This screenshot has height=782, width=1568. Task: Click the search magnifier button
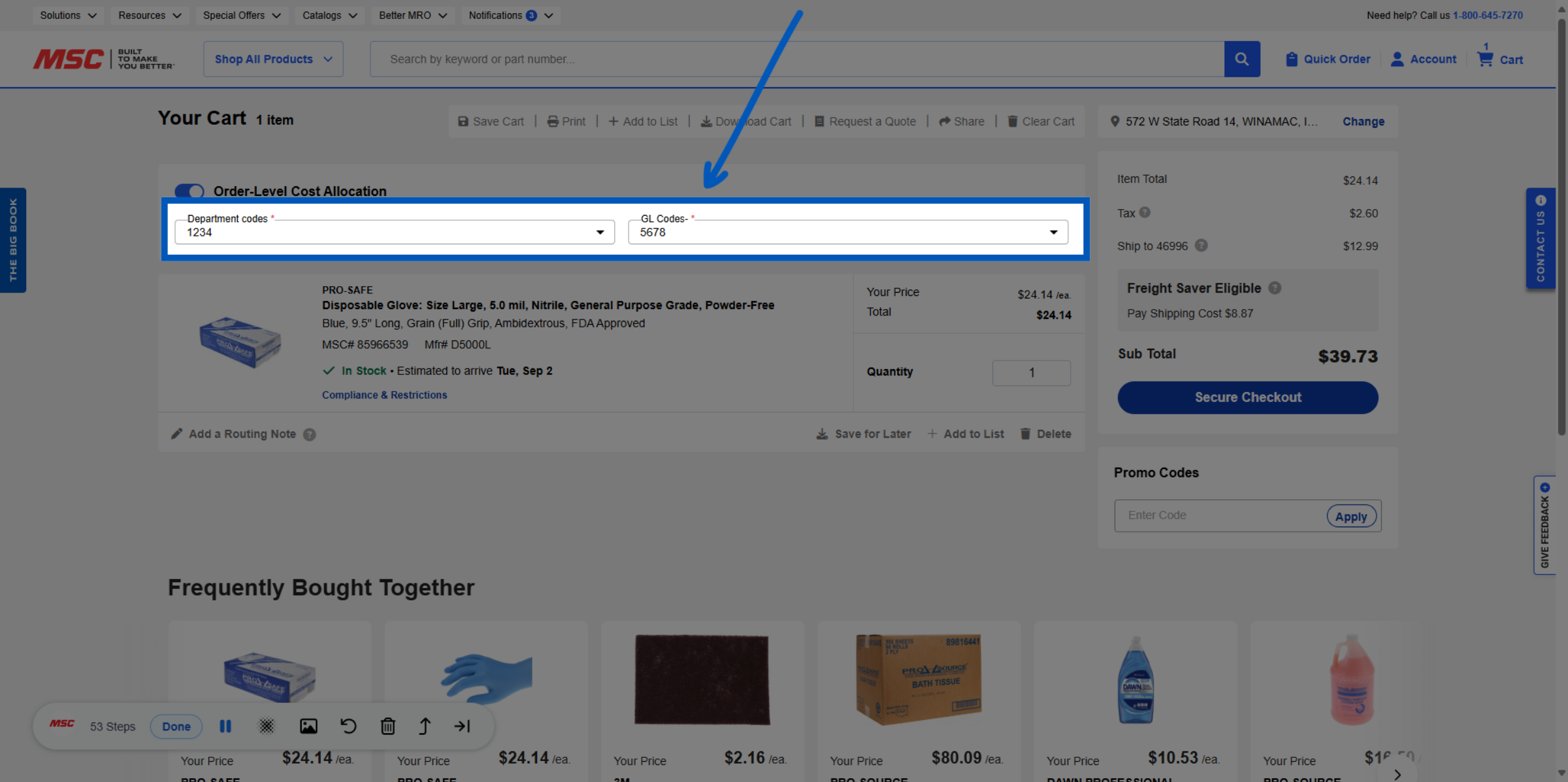1242,59
